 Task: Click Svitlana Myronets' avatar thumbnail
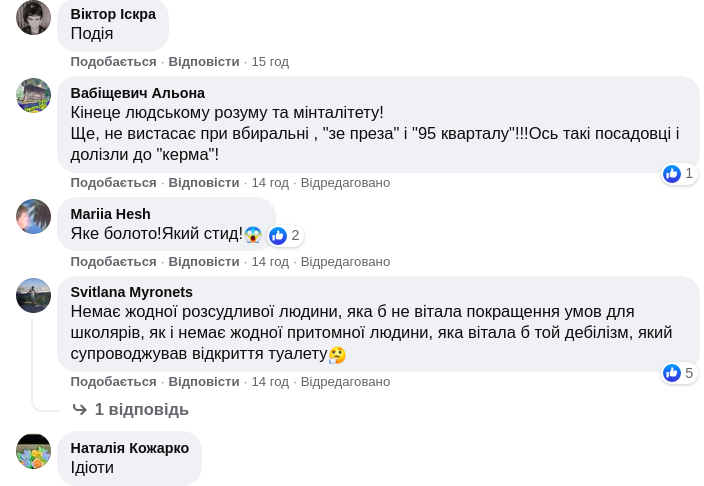[x=33, y=296]
